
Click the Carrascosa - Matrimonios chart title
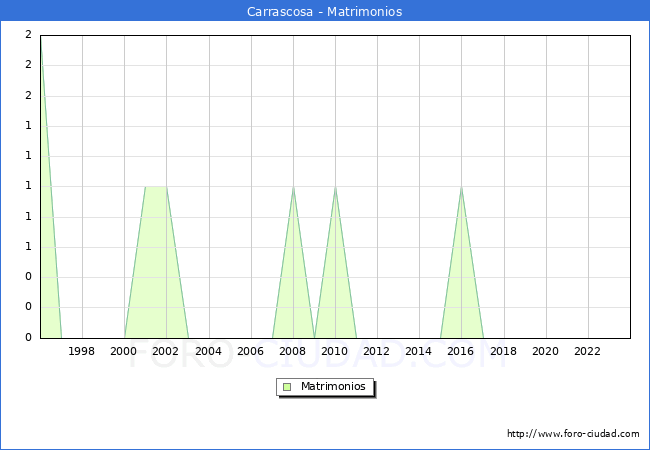tap(325, 11)
